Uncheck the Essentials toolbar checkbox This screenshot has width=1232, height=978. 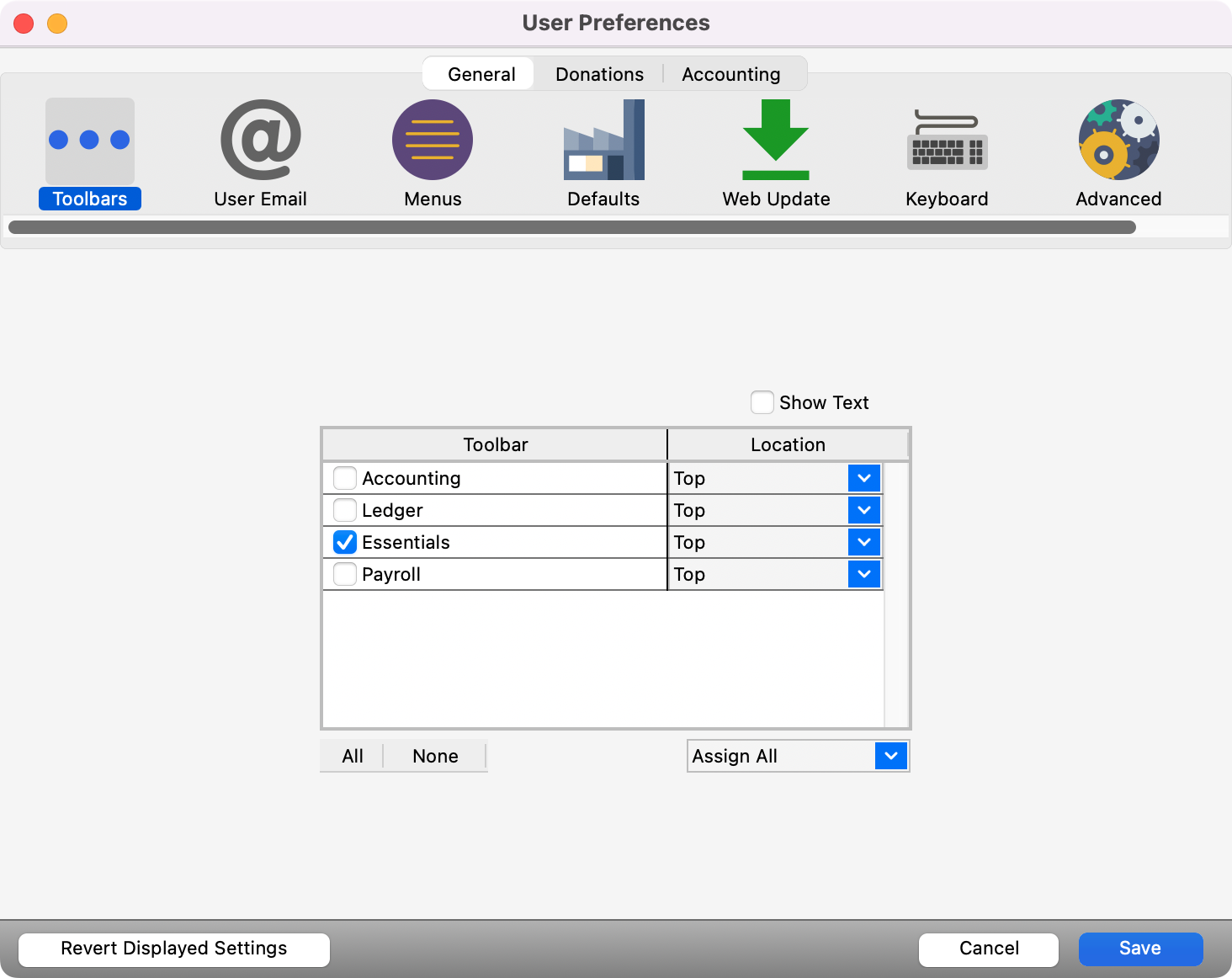(345, 542)
